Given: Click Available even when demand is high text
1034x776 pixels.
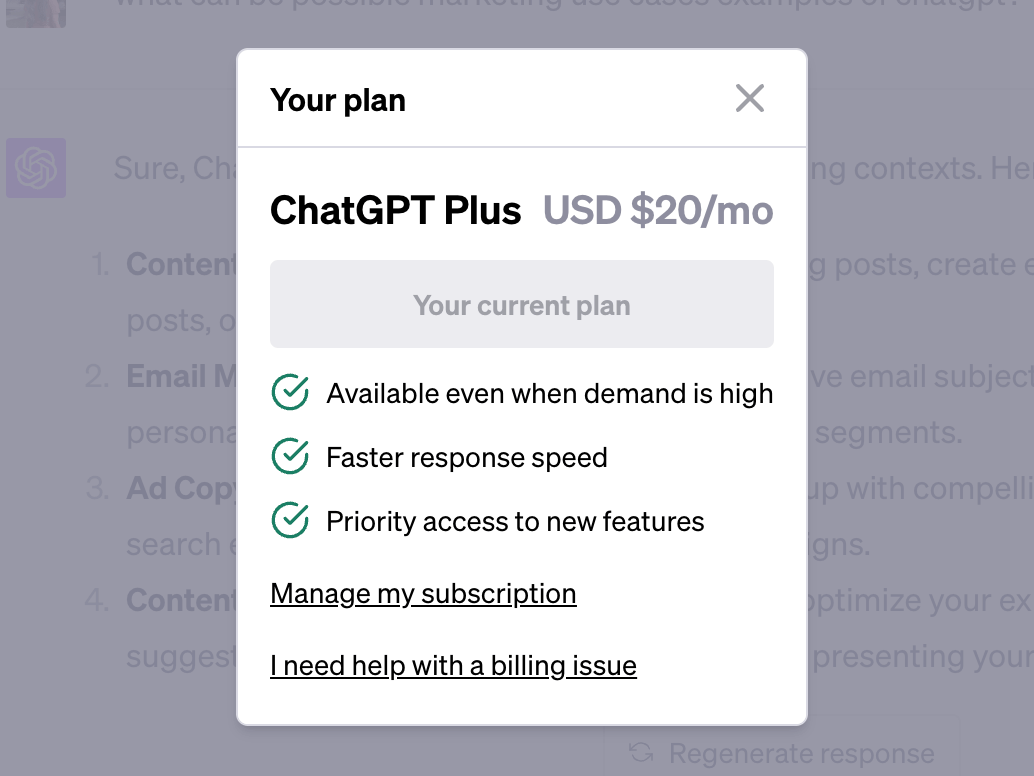Looking at the screenshot, I should click(549, 393).
